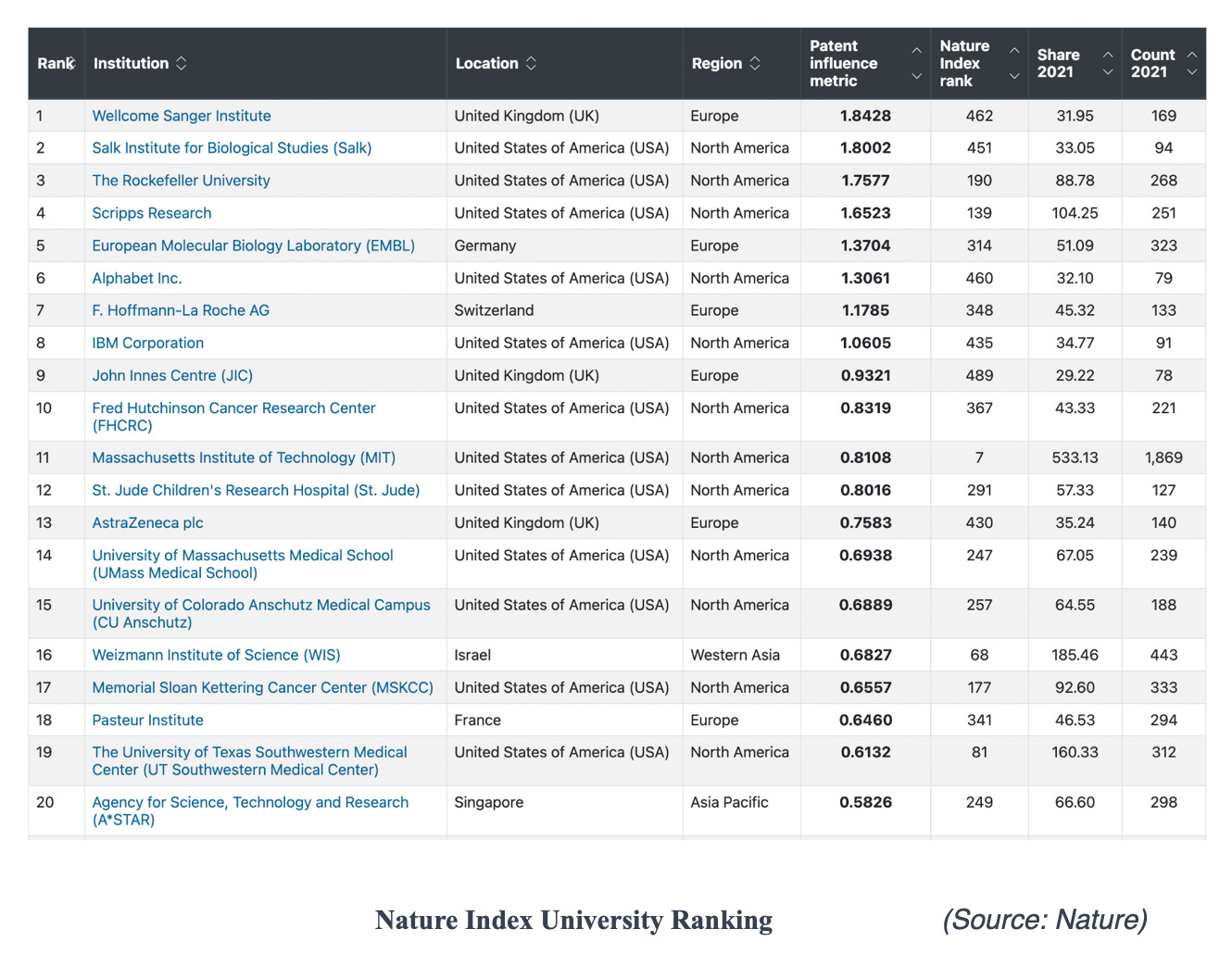Select Count 2021 value 1,869
The image size is (1232, 967).
click(x=1163, y=458)
